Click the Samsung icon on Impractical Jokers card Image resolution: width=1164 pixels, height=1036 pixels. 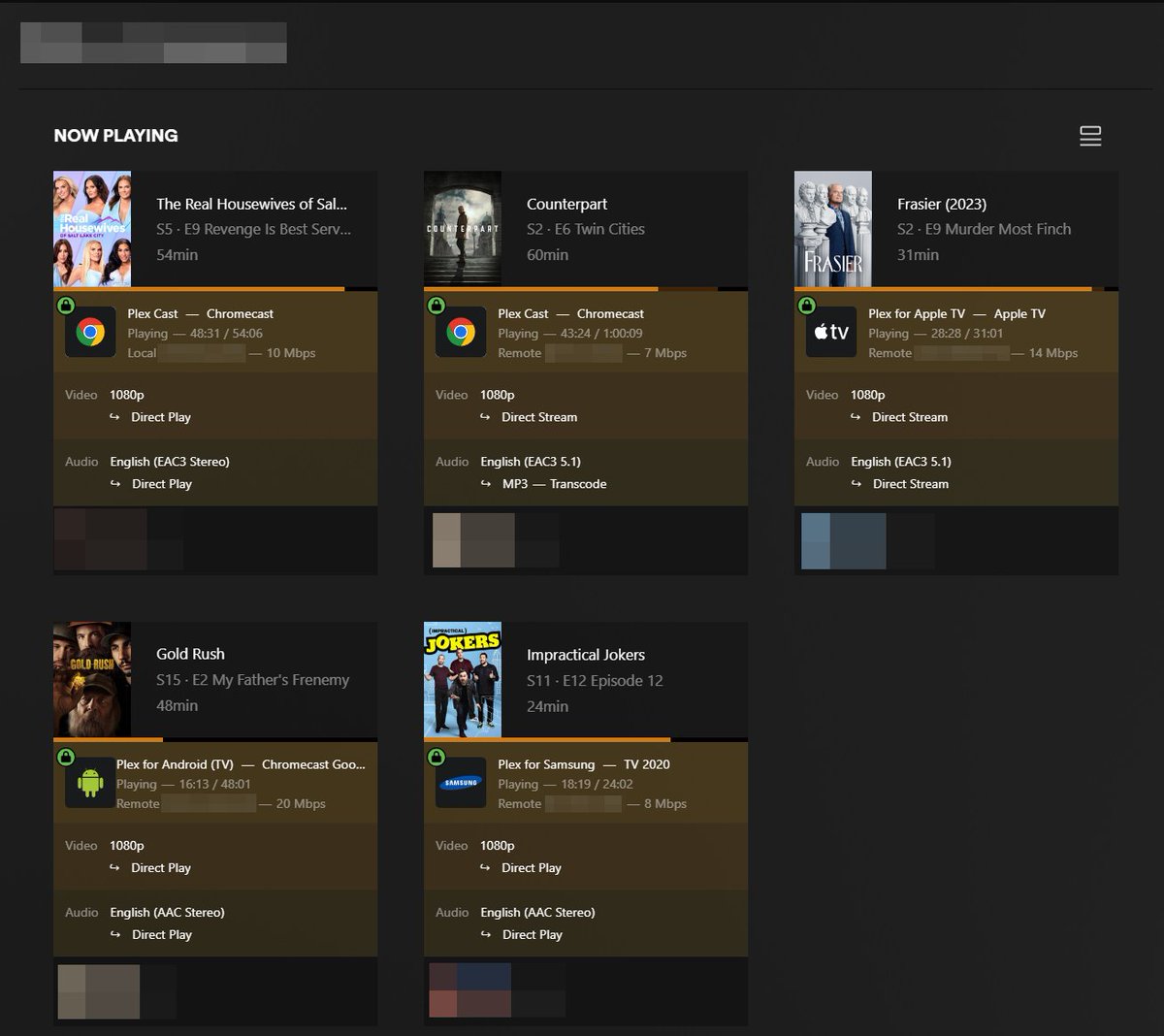461,783
